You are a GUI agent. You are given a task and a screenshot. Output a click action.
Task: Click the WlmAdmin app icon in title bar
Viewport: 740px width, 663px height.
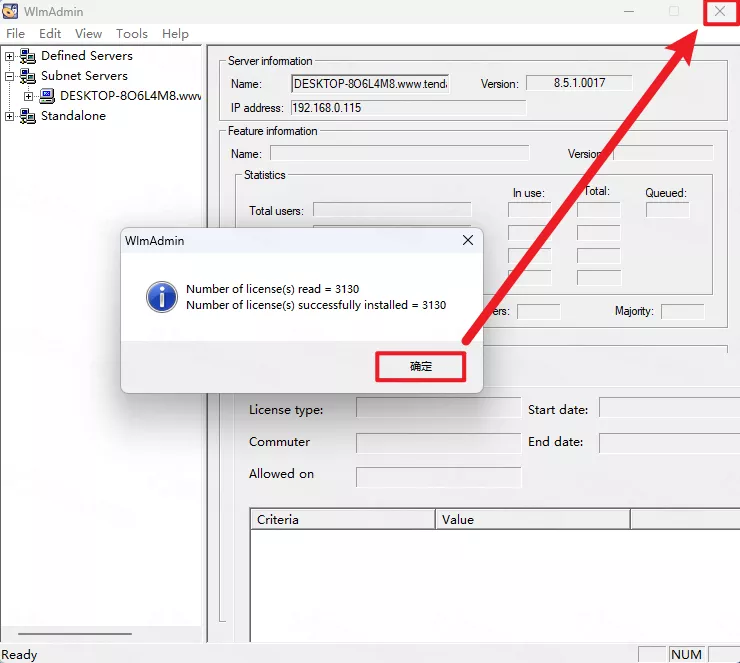pyautogui.click(x=11, y=11)
